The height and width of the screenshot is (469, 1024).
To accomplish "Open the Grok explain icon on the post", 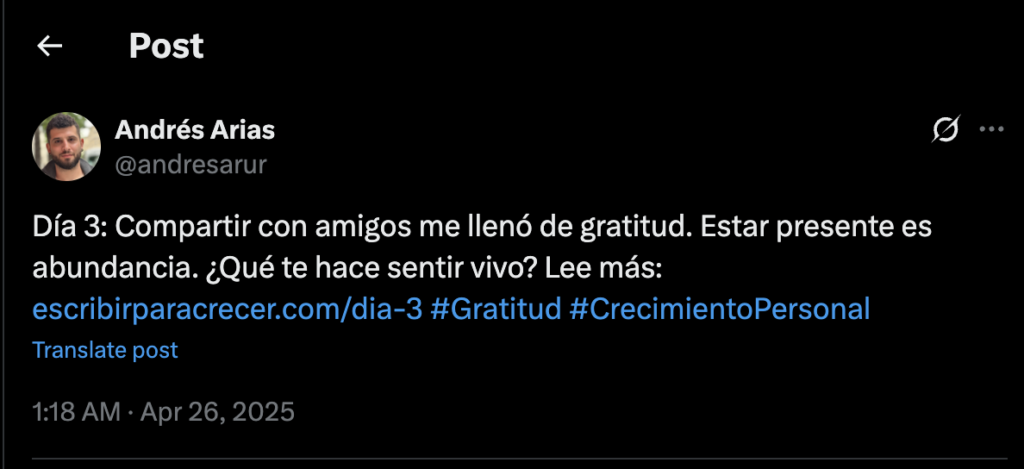I will [946, 129].
